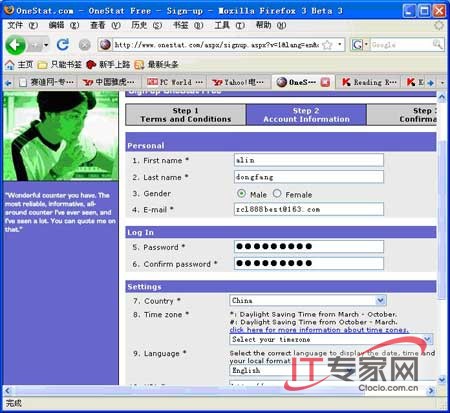Click the Stop loading icon
Image resolution: width=450 pixels, height=413 pixels.
pyautogui.click(x=85, y=45)
